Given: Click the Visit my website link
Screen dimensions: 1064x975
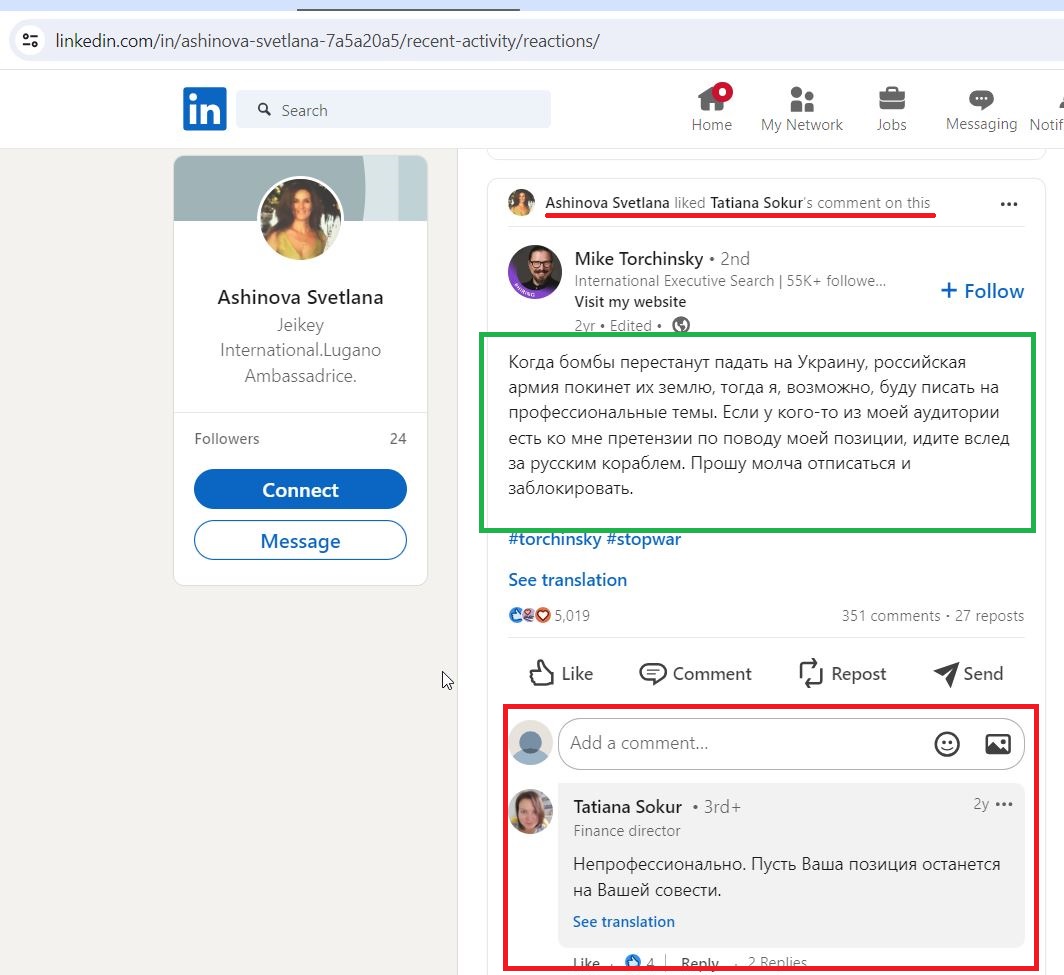Looking at the screenshot, I should tap(630, 302).
